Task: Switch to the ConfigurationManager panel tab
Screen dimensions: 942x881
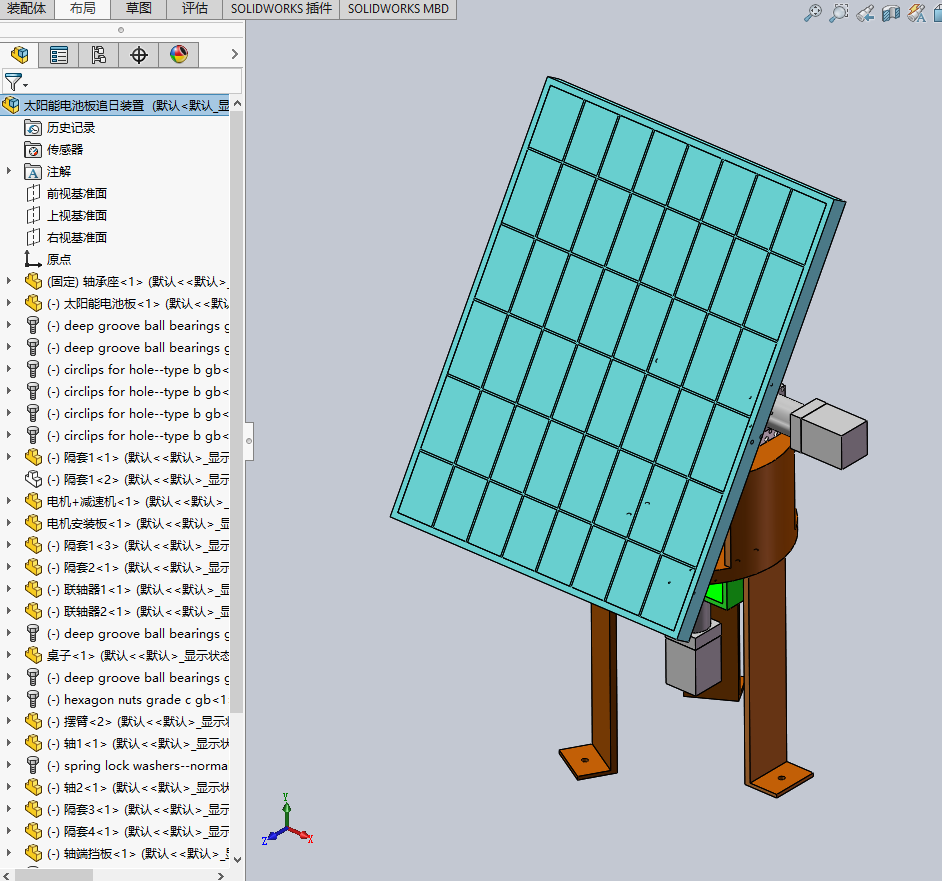Action: tap(99, 55)
